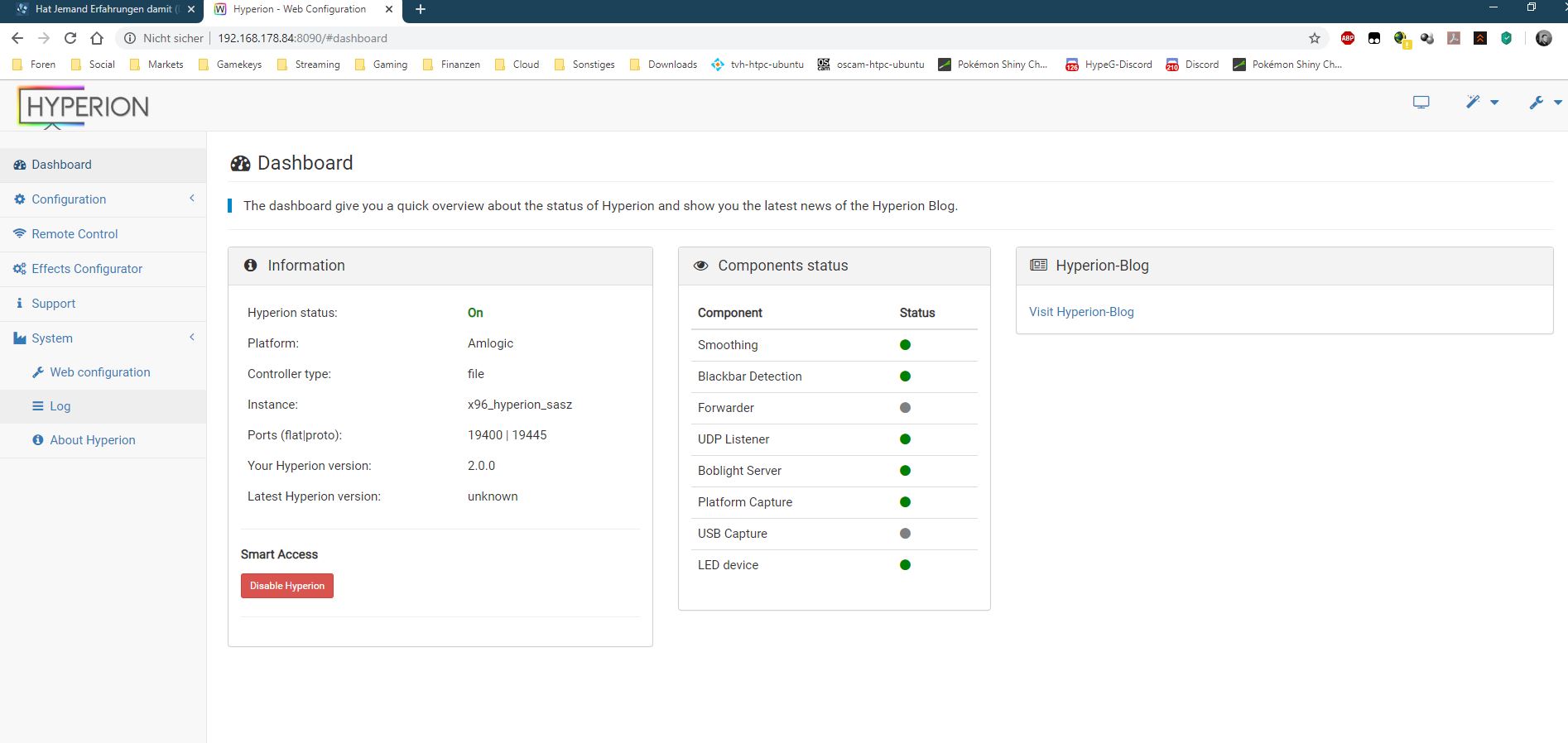The height and width of the screenshot is (743, 1568).
Task: Open the Discord bookmark
Action: 1193,65
